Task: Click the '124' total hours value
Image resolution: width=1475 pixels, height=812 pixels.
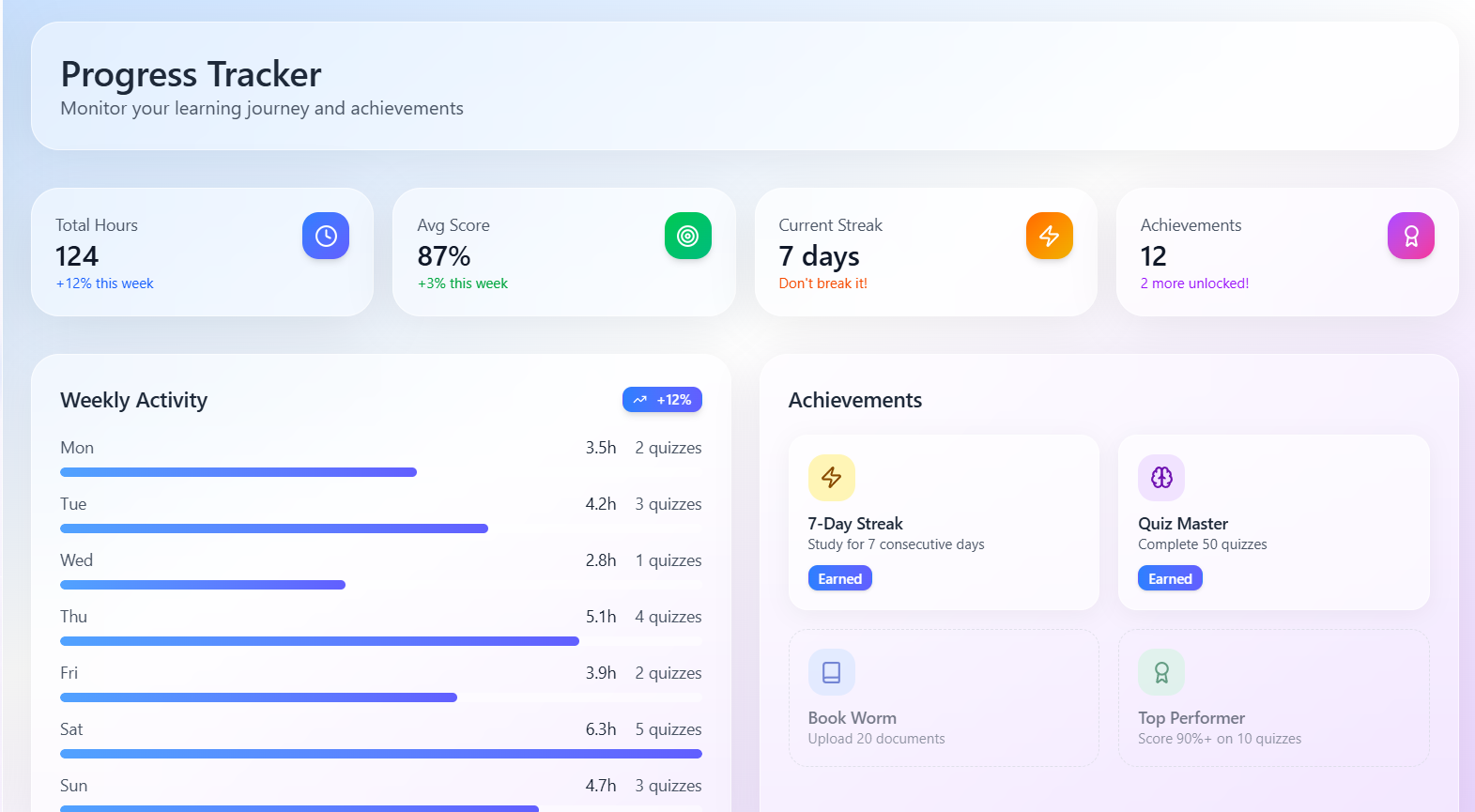Action: (77, 256)
